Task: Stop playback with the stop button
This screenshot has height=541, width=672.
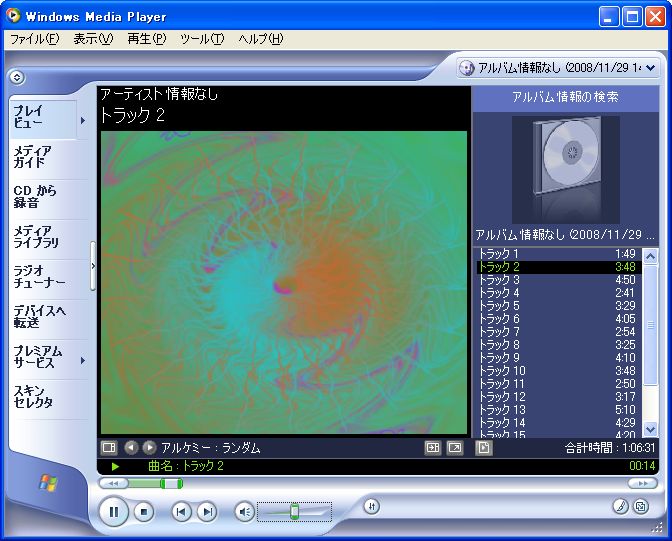Action: (x=144, y=512)
